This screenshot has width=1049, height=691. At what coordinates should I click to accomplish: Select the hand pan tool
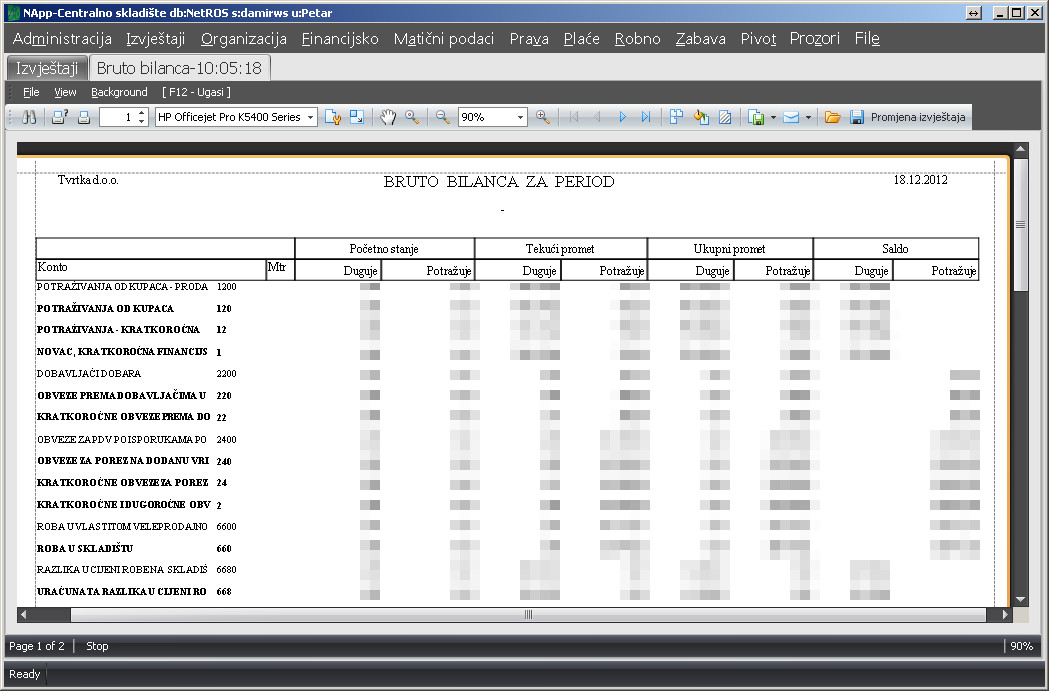[x=390, y=117]
